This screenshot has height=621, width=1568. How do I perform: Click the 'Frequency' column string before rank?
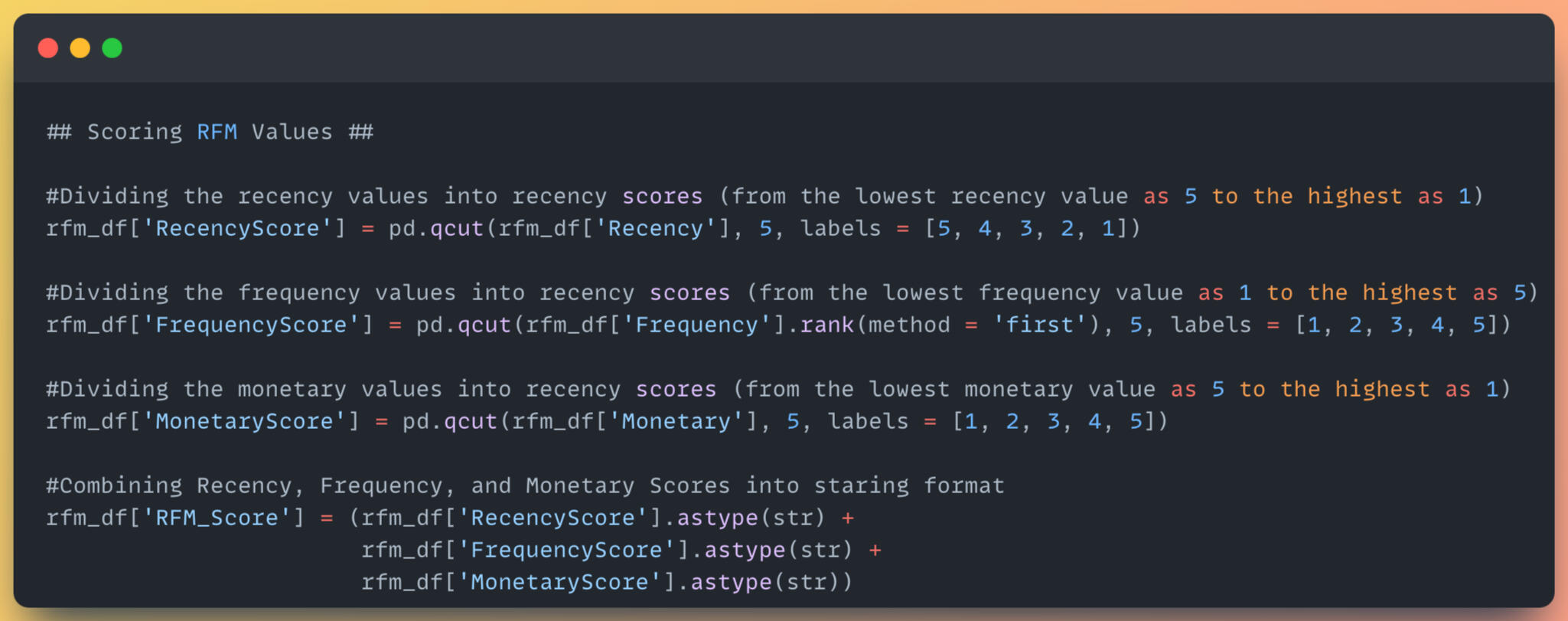click(696, 325)
